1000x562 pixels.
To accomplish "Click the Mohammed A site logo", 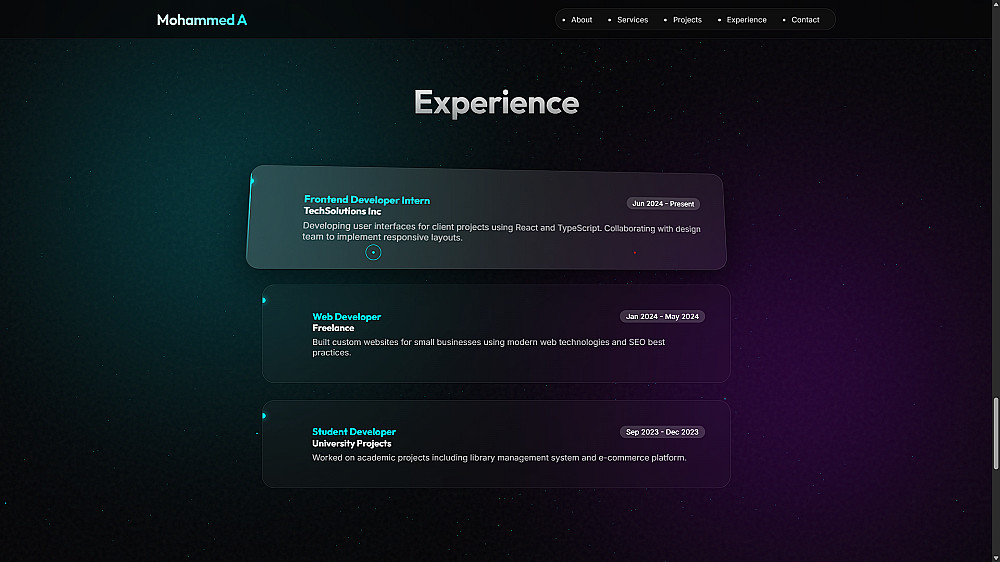I will coord(202,20).
